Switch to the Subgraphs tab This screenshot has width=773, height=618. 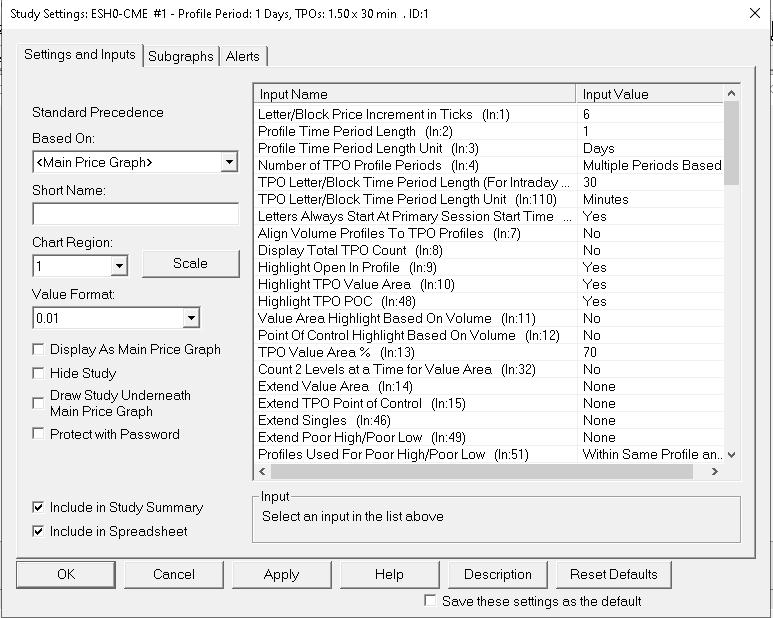(x=180, y=56)
